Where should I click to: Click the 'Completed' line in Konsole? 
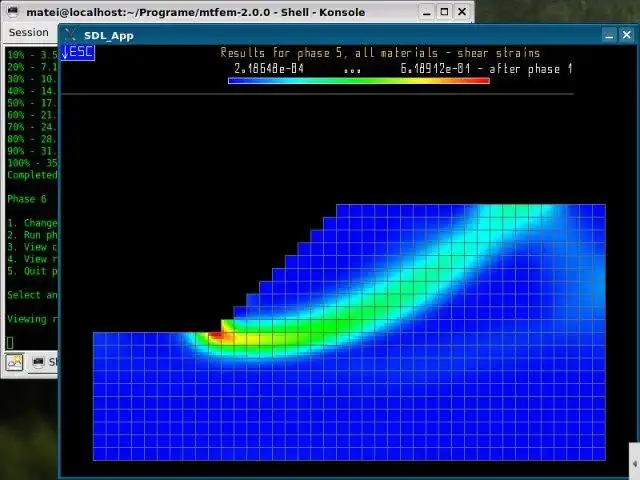coord(32,175)
